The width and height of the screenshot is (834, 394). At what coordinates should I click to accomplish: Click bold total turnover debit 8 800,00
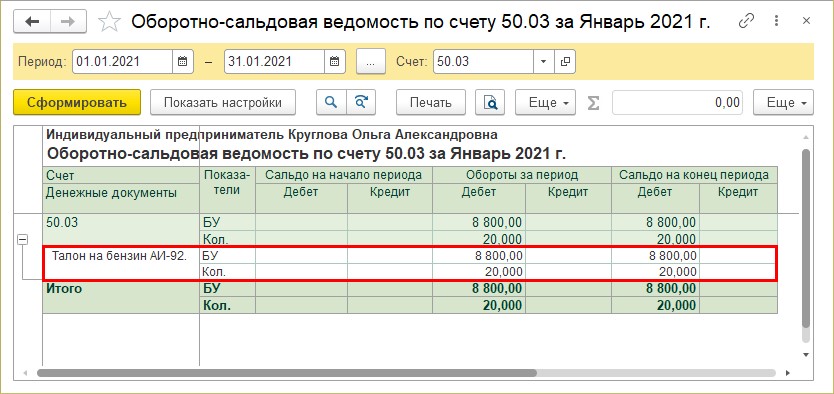tap(479, 289)
